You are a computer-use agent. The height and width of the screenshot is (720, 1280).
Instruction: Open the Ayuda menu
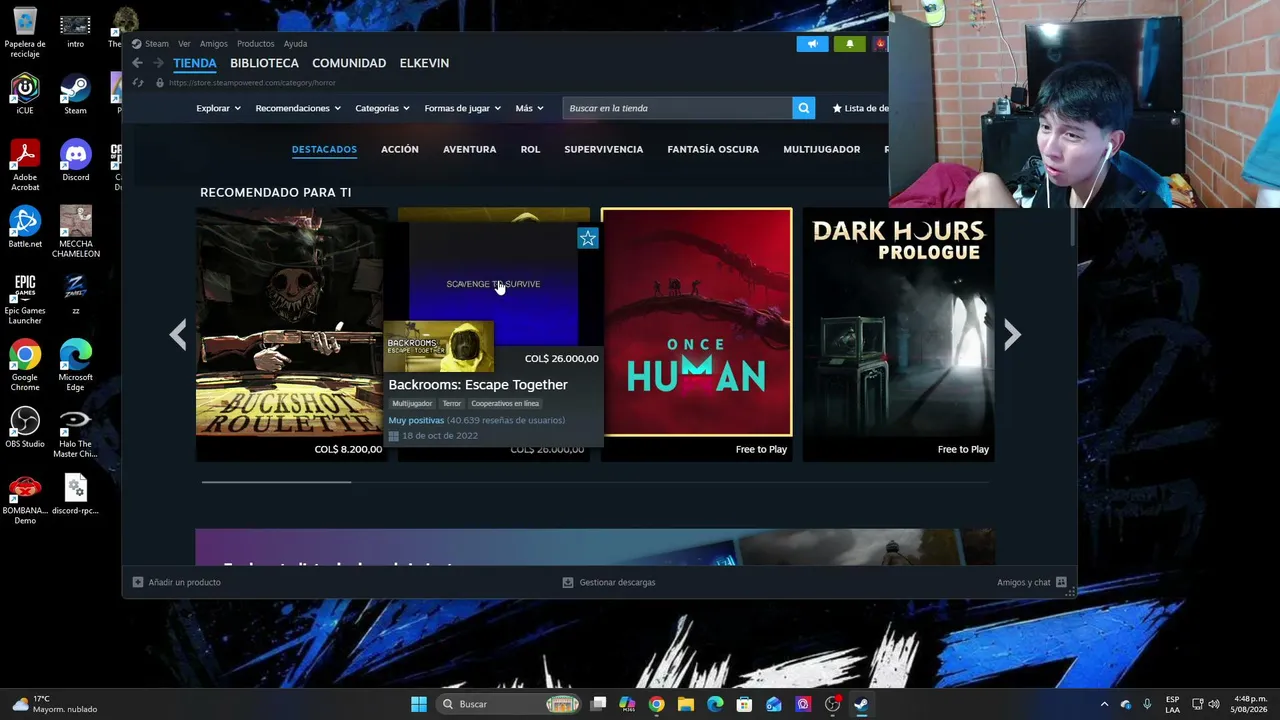(295, 44)
